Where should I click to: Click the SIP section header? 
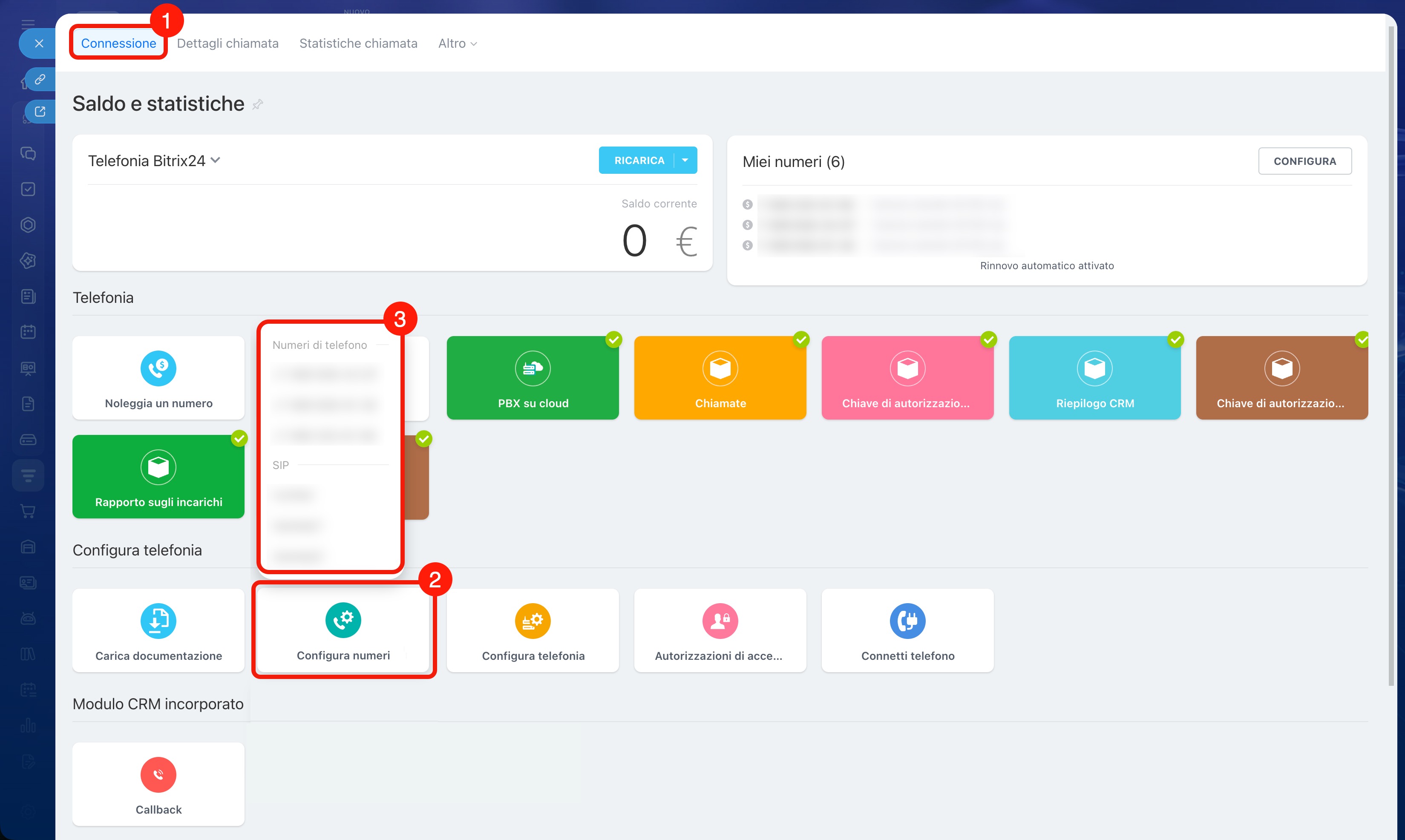(281, 465)
